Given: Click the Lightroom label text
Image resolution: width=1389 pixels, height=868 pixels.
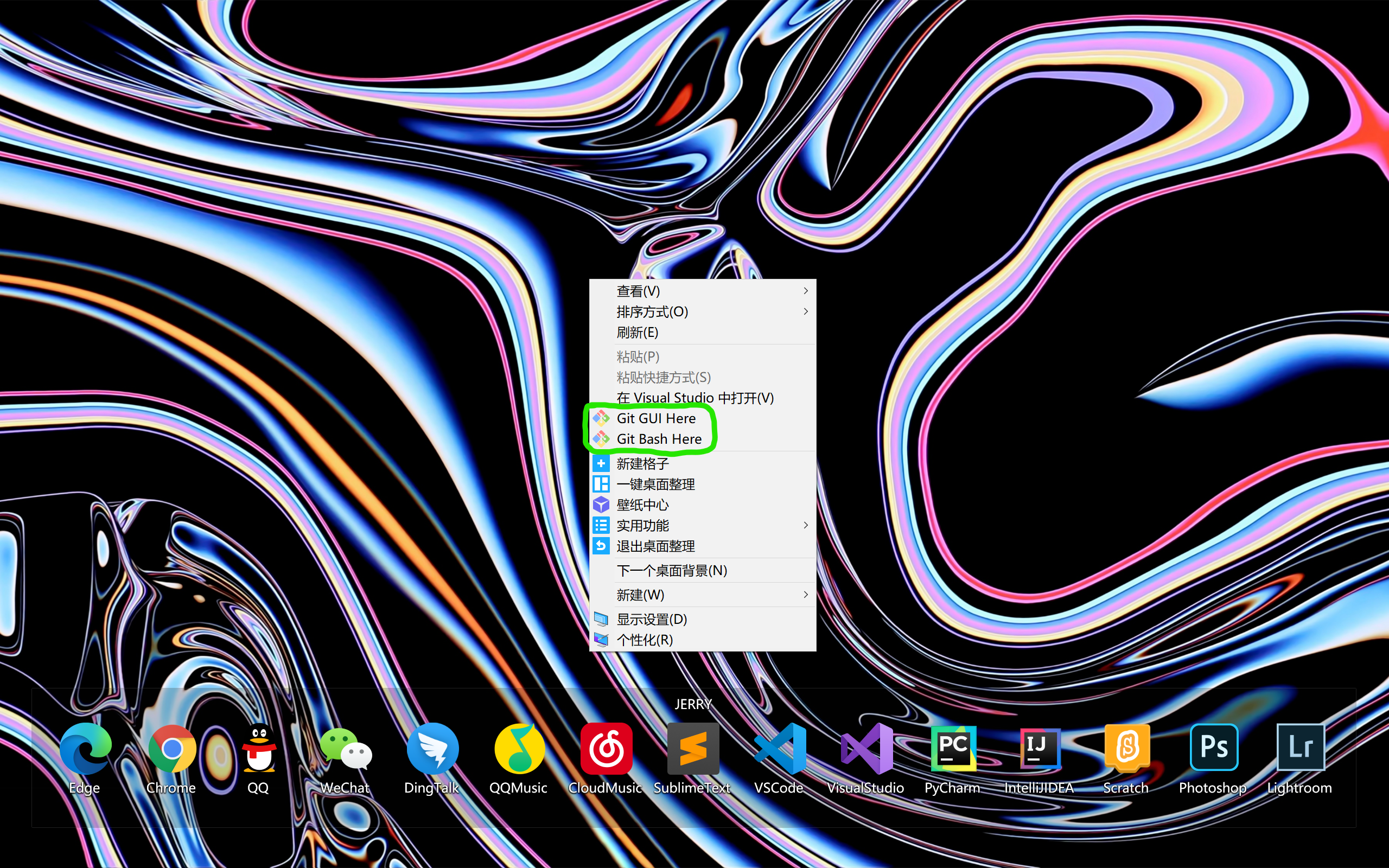Looking at the screenshot, I should [x=1299, y=788].
